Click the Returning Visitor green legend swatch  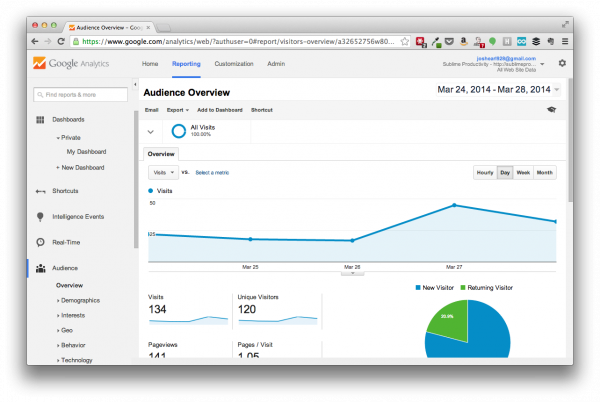463,288
